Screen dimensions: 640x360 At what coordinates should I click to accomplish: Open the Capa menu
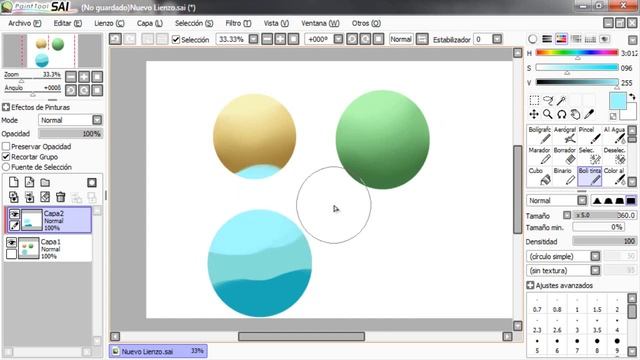click(x=150, y=23)
